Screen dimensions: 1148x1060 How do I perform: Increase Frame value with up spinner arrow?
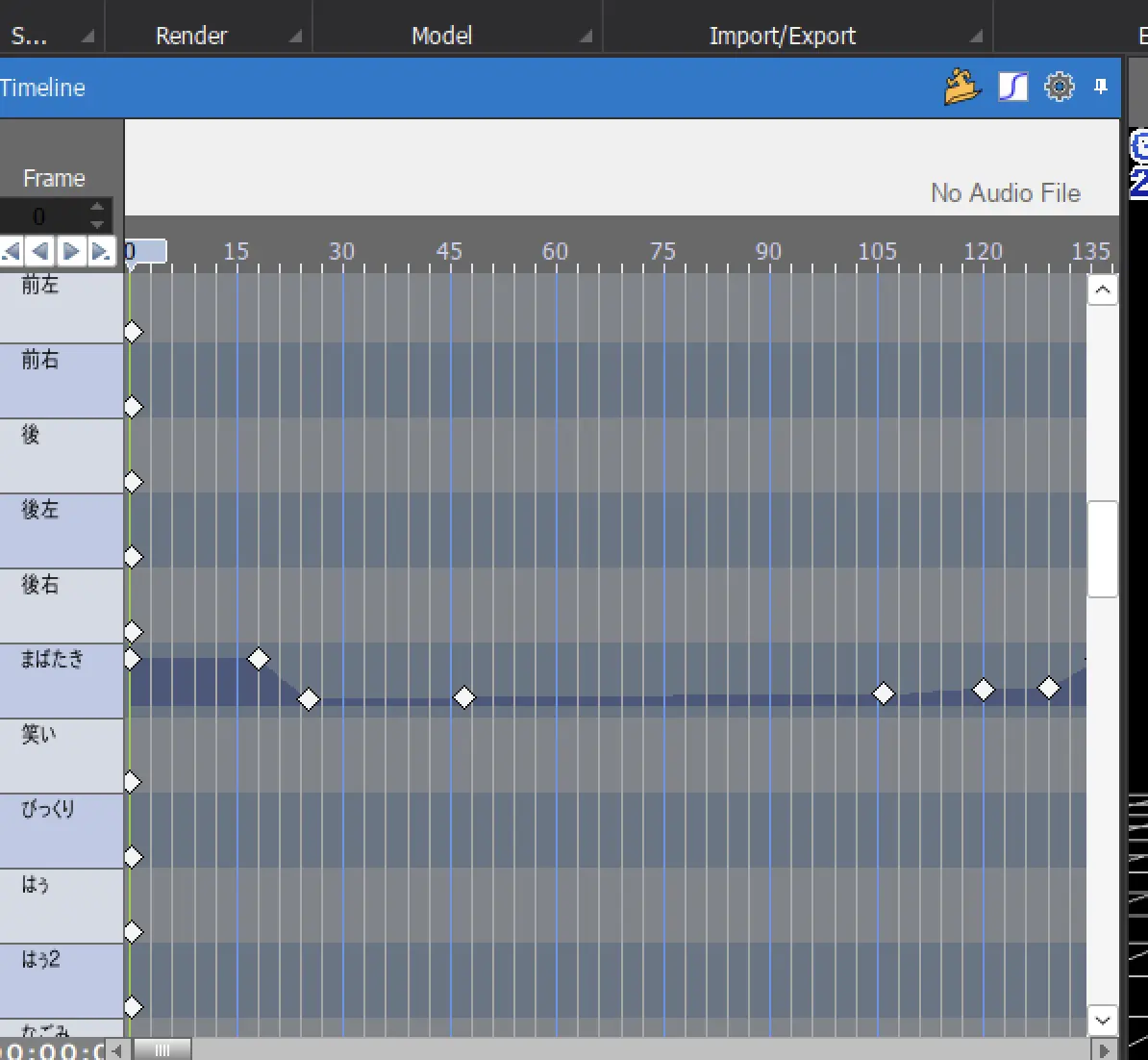point(97,207)
